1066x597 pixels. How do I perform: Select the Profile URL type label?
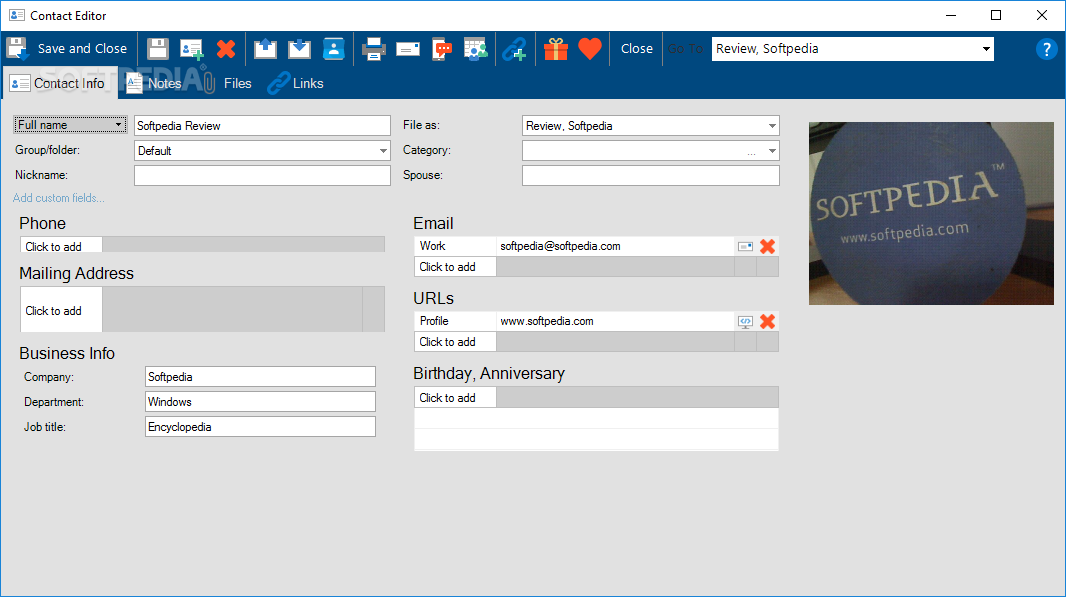(x=455, y=321)
